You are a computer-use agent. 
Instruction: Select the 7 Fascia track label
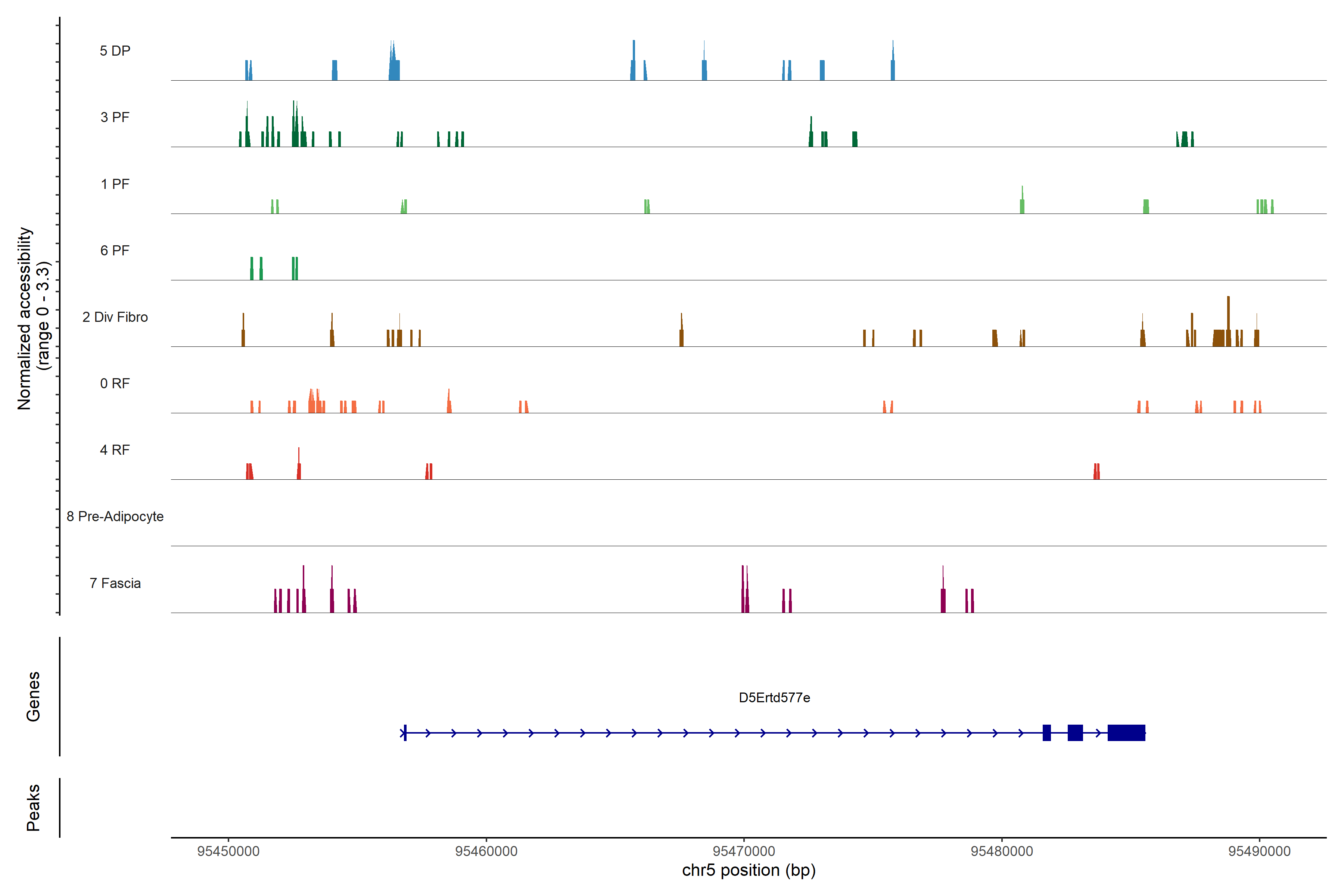115,583
